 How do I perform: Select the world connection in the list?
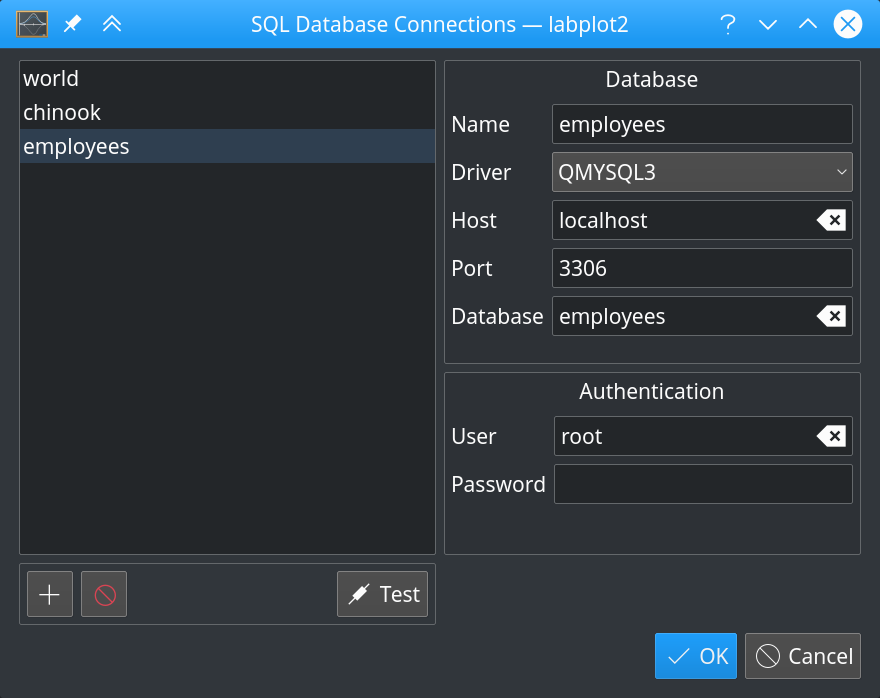pos(227,78)
